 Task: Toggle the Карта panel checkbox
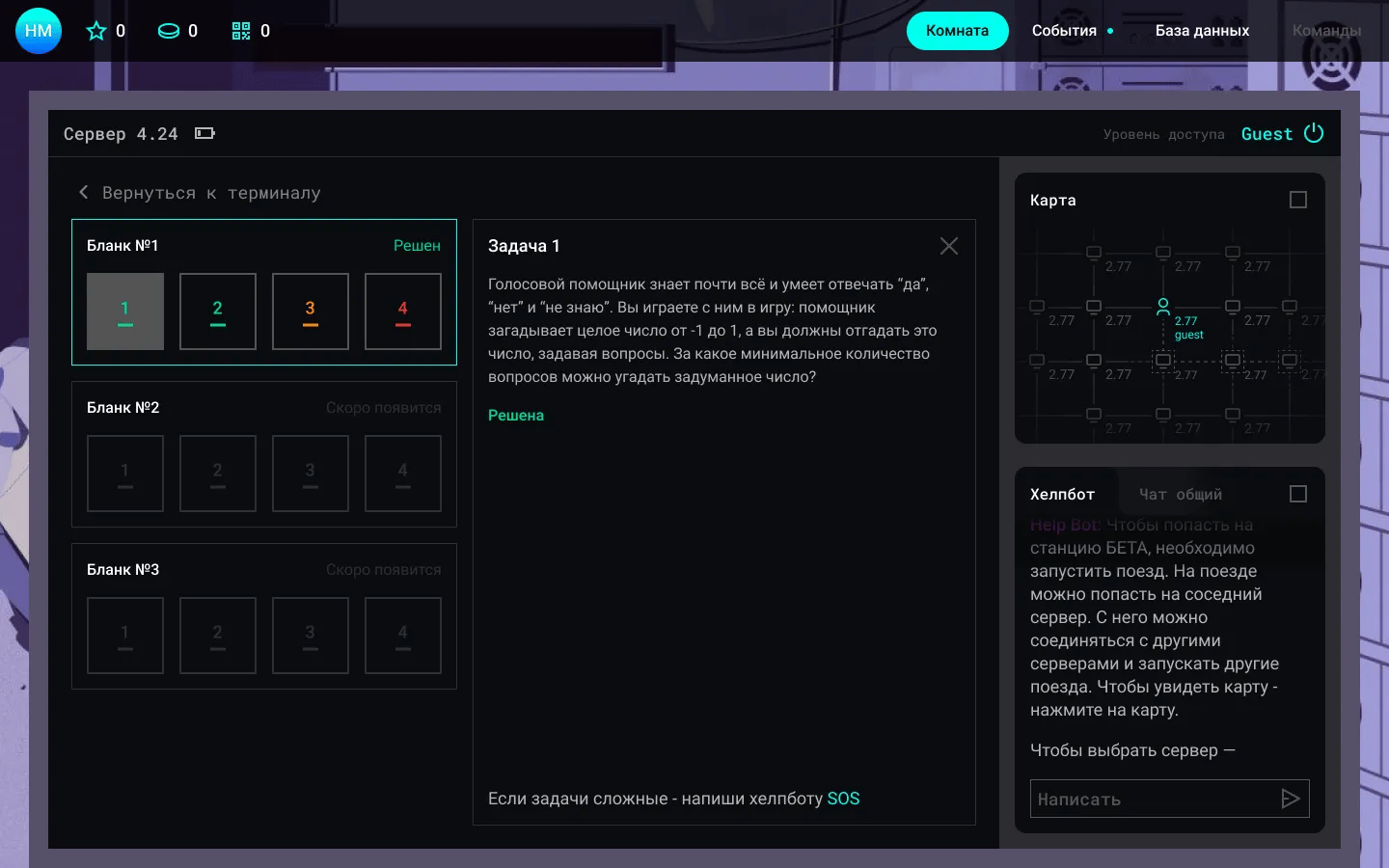click(1298, 200)
